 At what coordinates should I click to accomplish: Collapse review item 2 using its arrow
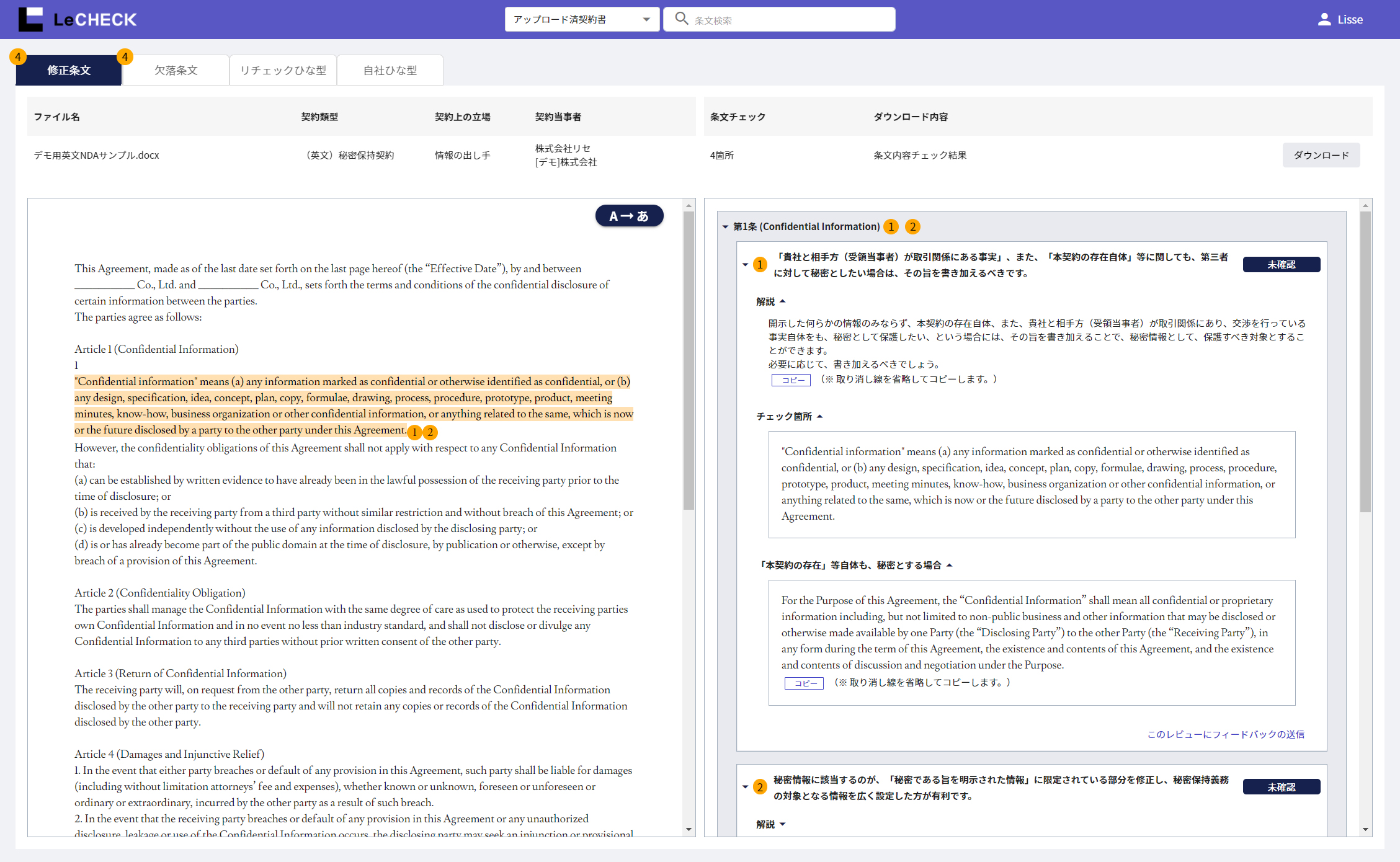[745, 787]
